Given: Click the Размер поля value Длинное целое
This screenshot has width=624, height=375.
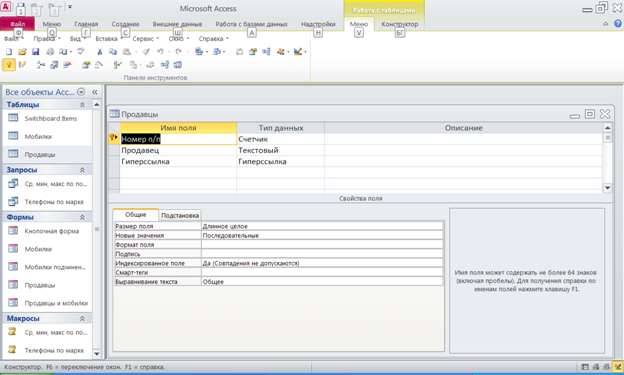Looking at the screenshot, I should tap(322, 226).
